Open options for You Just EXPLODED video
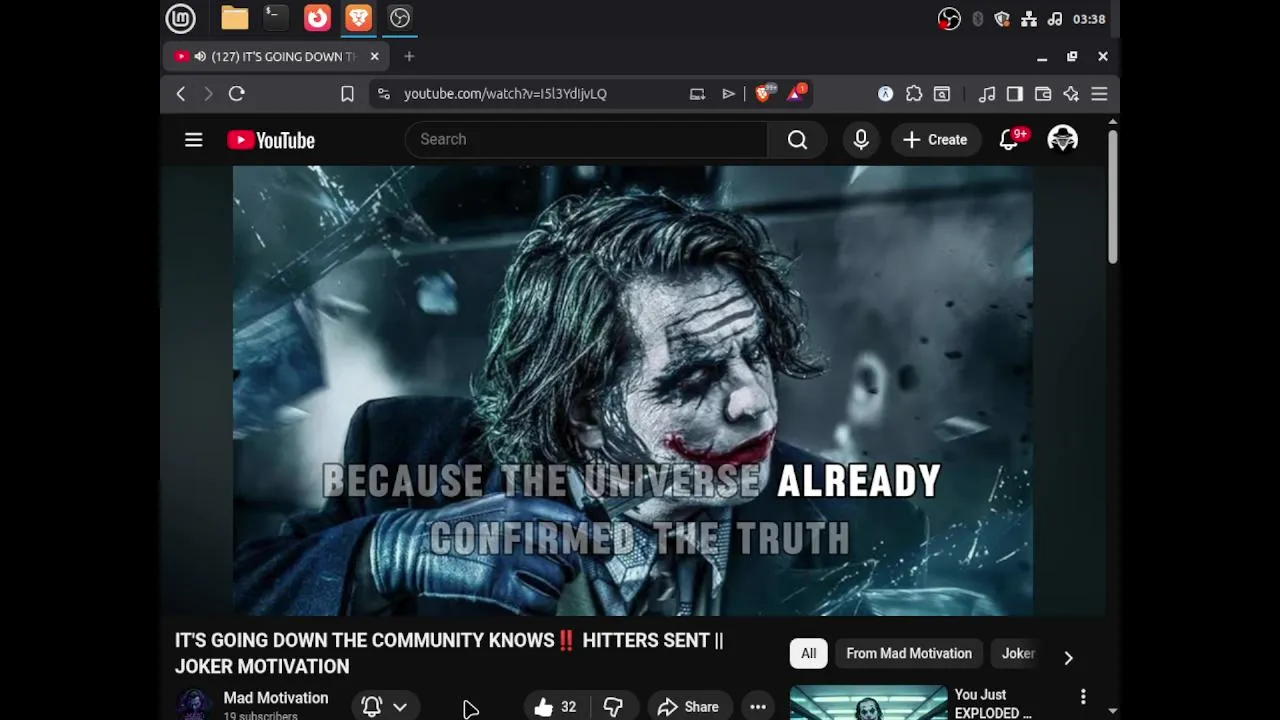 click(x=1082, y=696)
